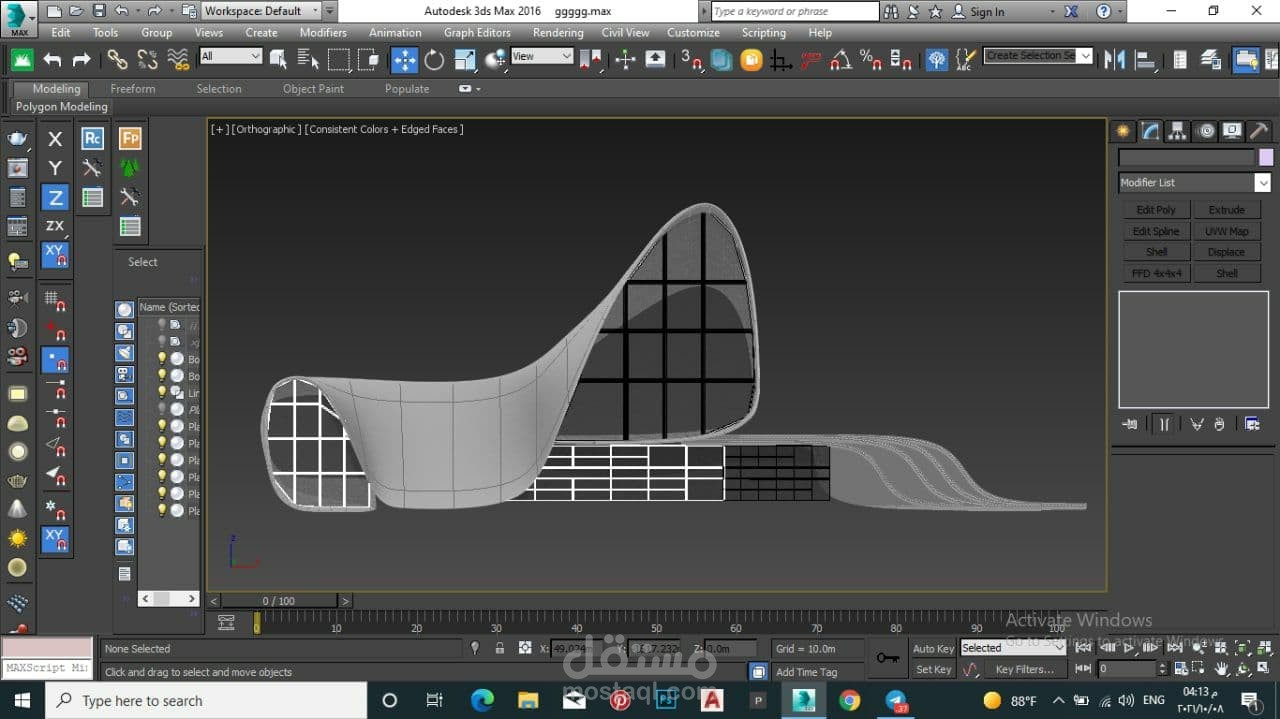Open the Hierarchy panel tab icon
The width and height of the screenshot is (1280, 719).
tap(1178, 131)
